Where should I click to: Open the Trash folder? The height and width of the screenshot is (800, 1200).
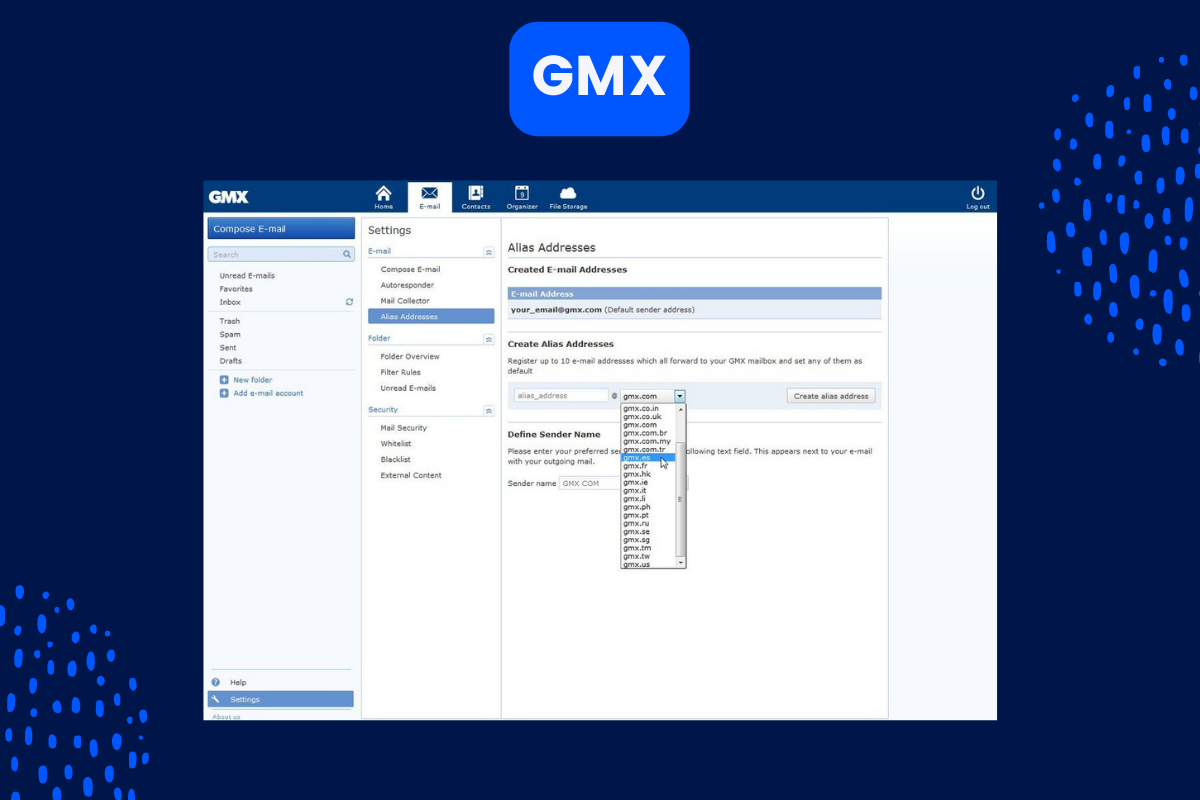[230, 322]
